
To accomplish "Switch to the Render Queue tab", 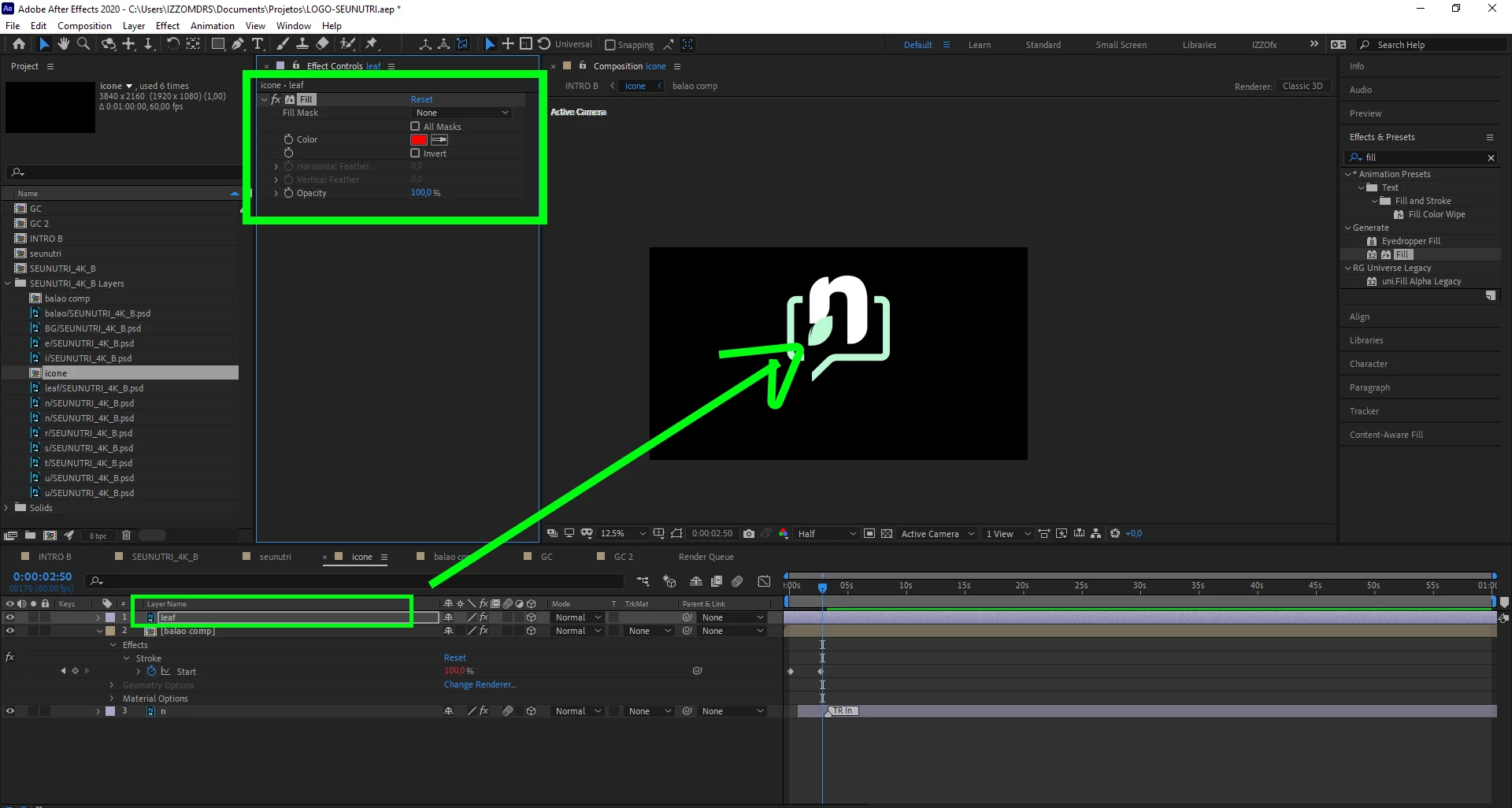I will 706,557.
